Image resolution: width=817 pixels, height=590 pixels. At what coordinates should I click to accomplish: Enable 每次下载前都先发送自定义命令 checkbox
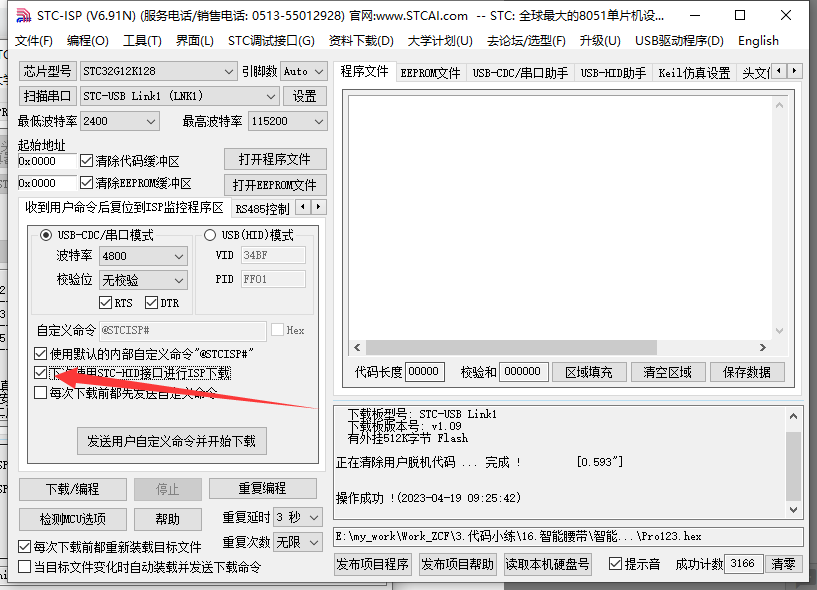(x=40, y=392)
